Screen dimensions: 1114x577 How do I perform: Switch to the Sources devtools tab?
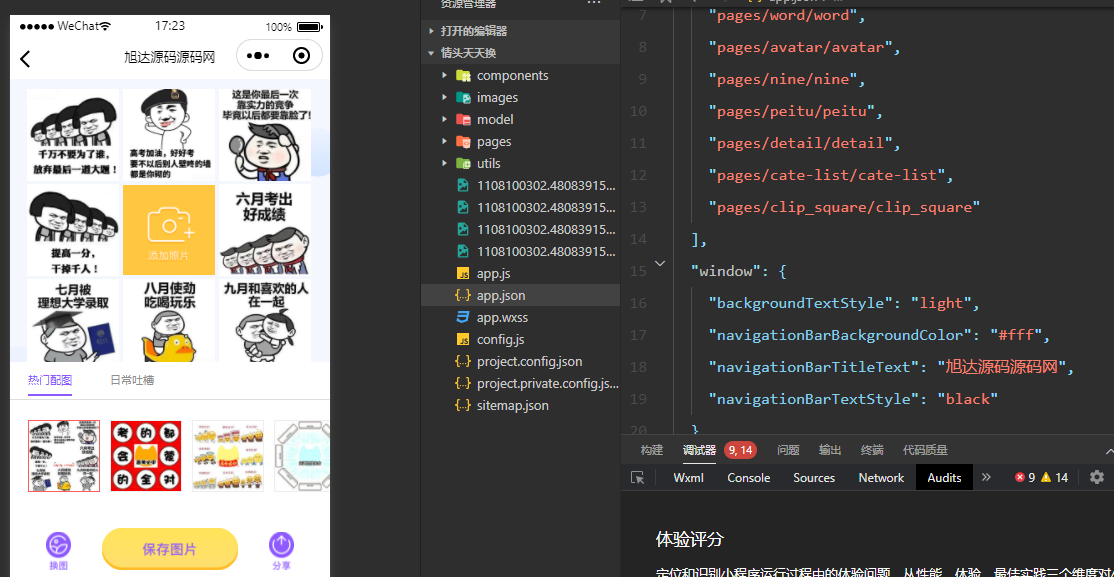[814, 478]
